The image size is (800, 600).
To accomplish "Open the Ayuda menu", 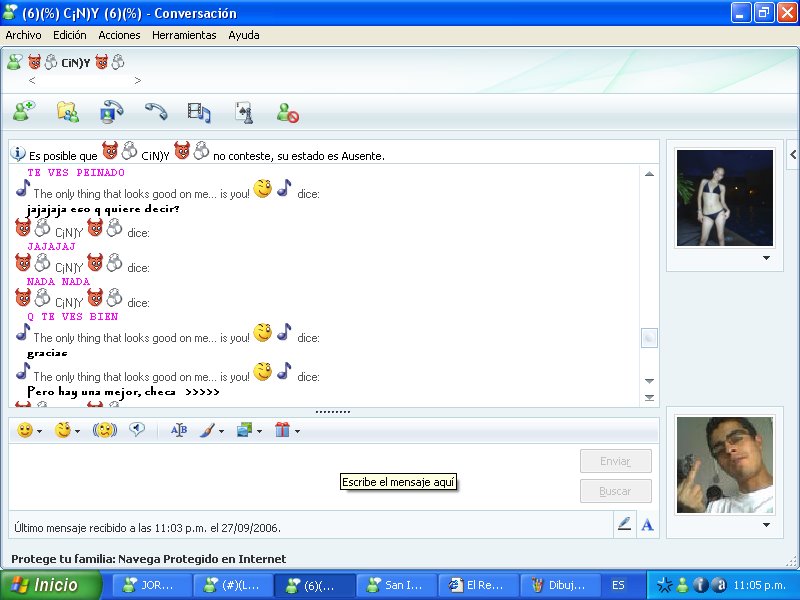I will [244, 35].
